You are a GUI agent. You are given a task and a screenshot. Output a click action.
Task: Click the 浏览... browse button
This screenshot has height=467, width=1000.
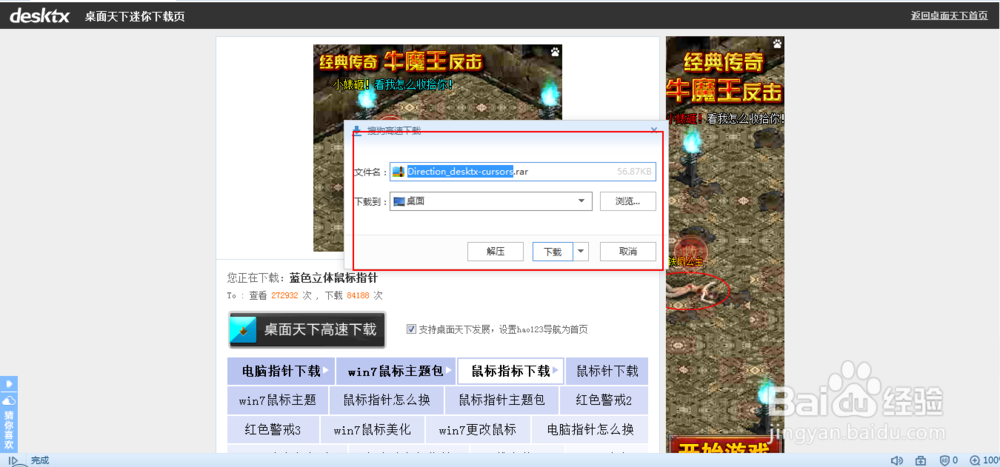pyautogui.click(x=628, y=201)
